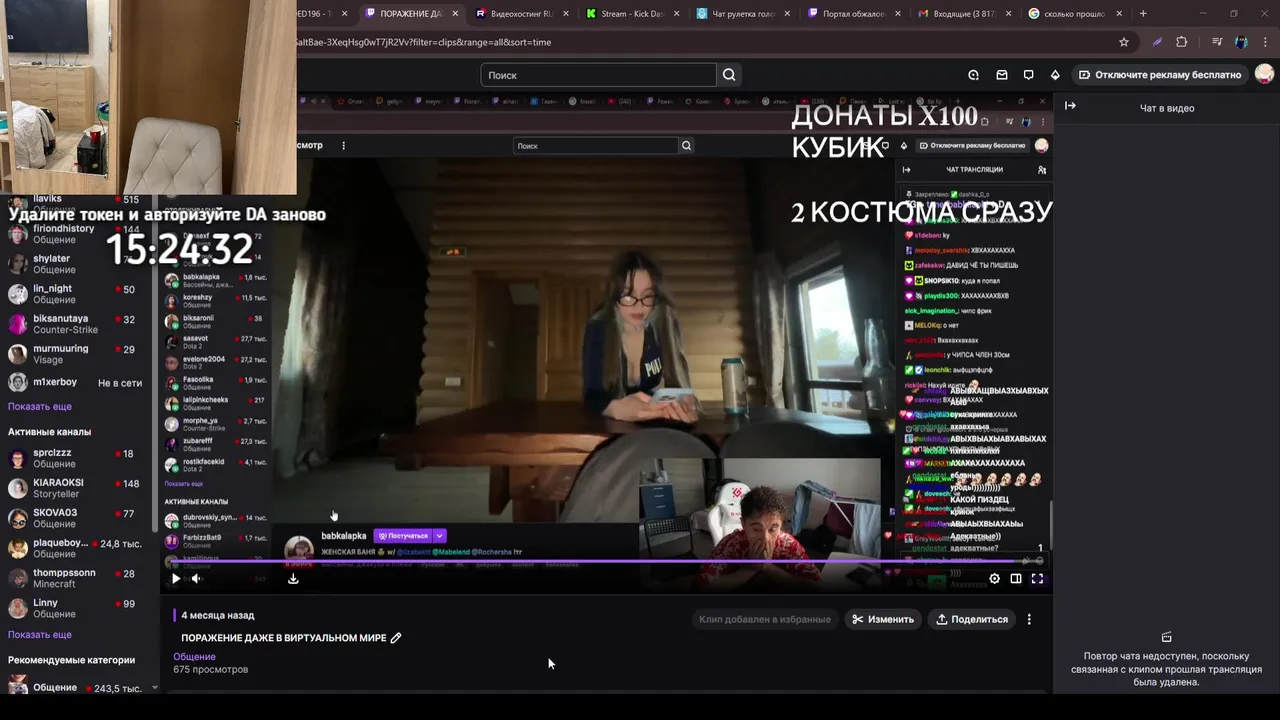Toggle theatre mode in the player
1280x720 pixels.
tap(1016, 578)
